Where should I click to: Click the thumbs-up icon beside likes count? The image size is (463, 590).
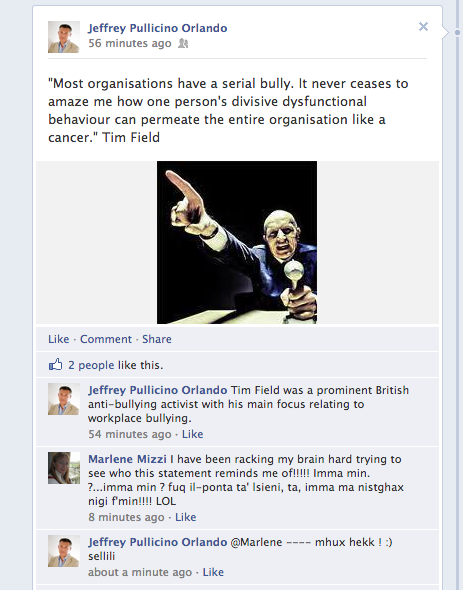(55, 364)
